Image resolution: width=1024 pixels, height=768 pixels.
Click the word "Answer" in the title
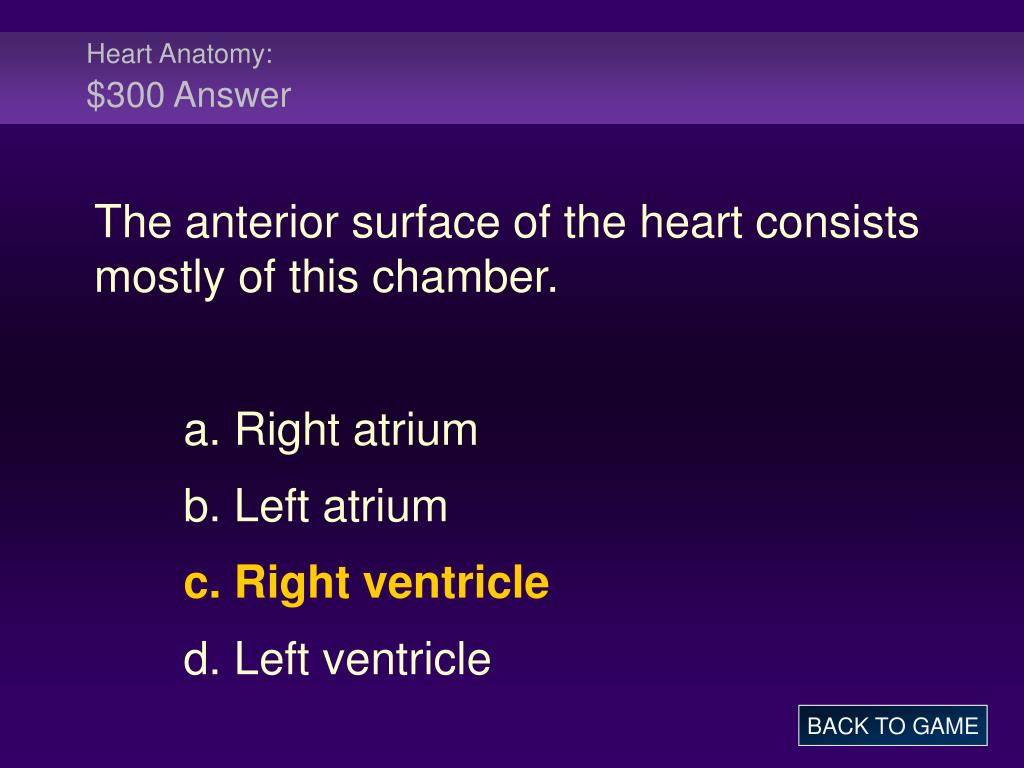pyautogui.click(x=232, y=95)
